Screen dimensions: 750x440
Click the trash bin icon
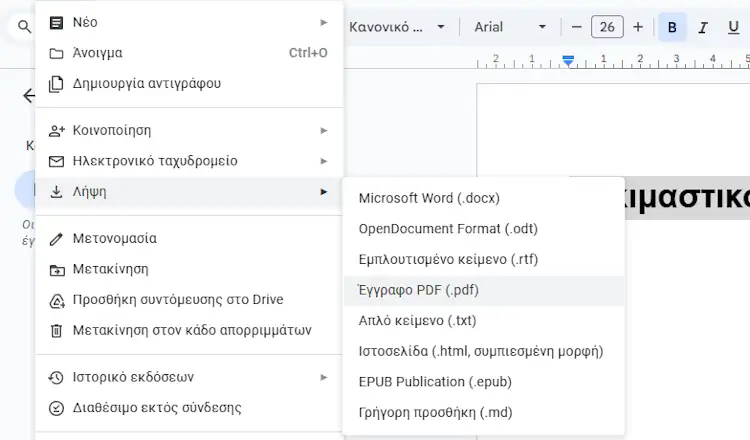click(56, 330)
